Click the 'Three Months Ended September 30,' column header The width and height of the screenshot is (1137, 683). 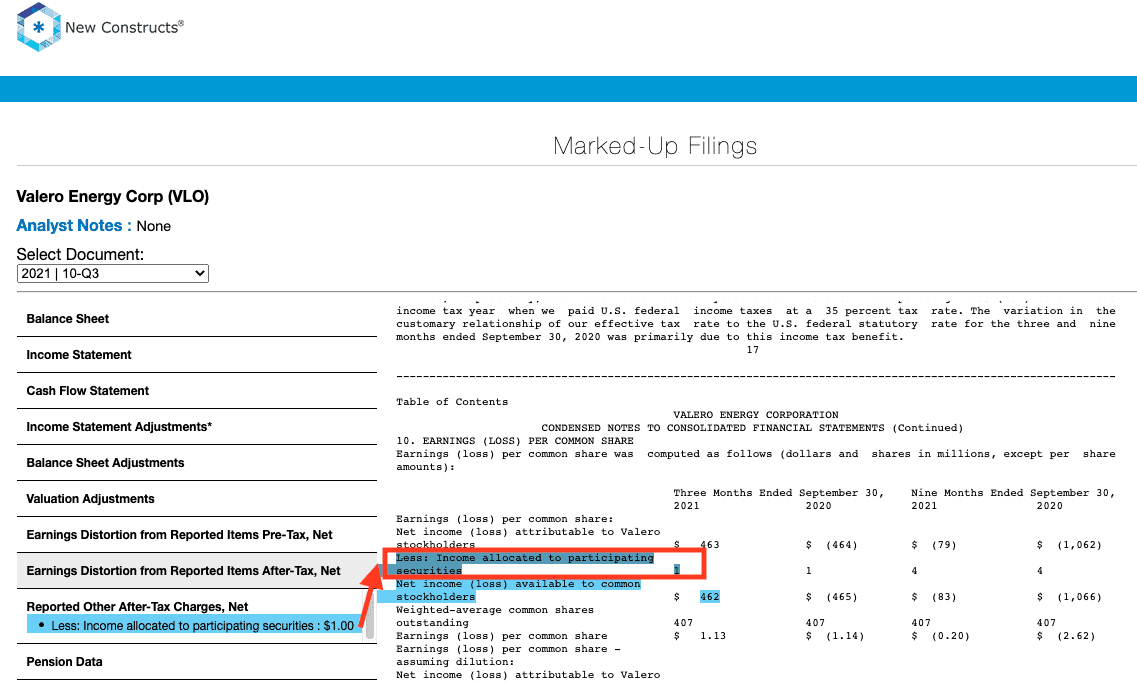779,493
